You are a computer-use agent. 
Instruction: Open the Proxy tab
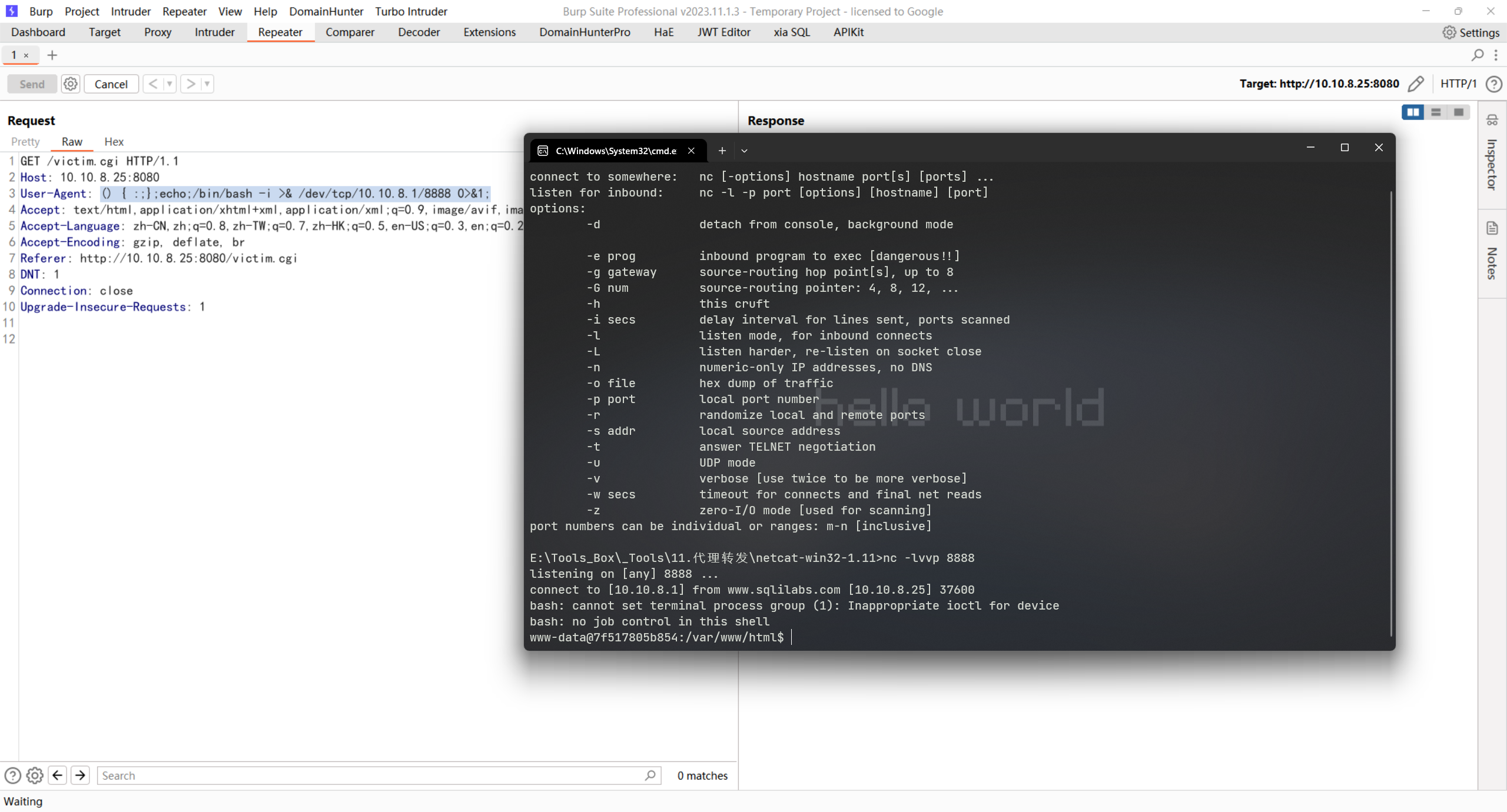tap(158, 32)
